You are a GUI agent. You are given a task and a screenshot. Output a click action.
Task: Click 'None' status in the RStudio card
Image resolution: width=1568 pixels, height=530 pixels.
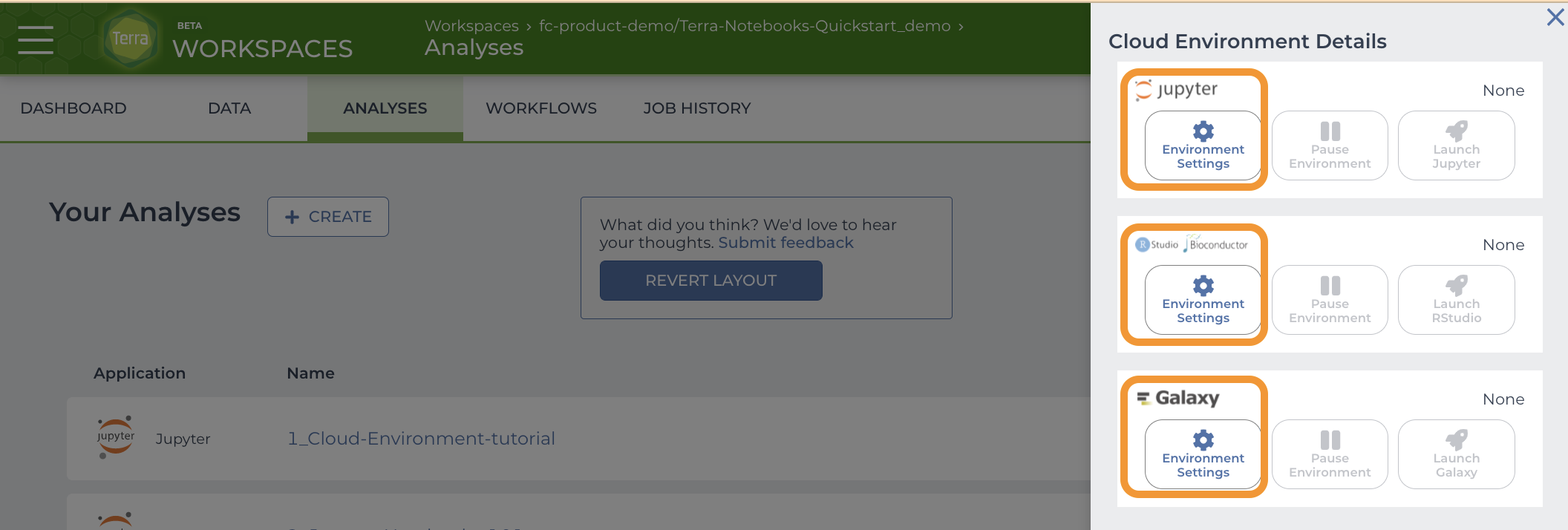click(x=1503, y=245)
